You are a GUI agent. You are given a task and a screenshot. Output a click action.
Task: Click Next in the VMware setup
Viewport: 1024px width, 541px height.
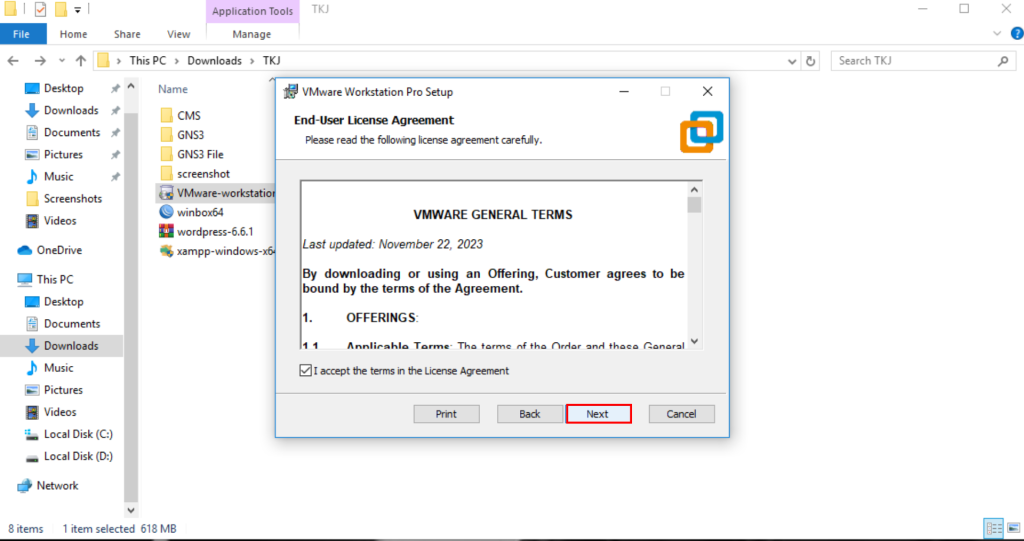(598, 414)
